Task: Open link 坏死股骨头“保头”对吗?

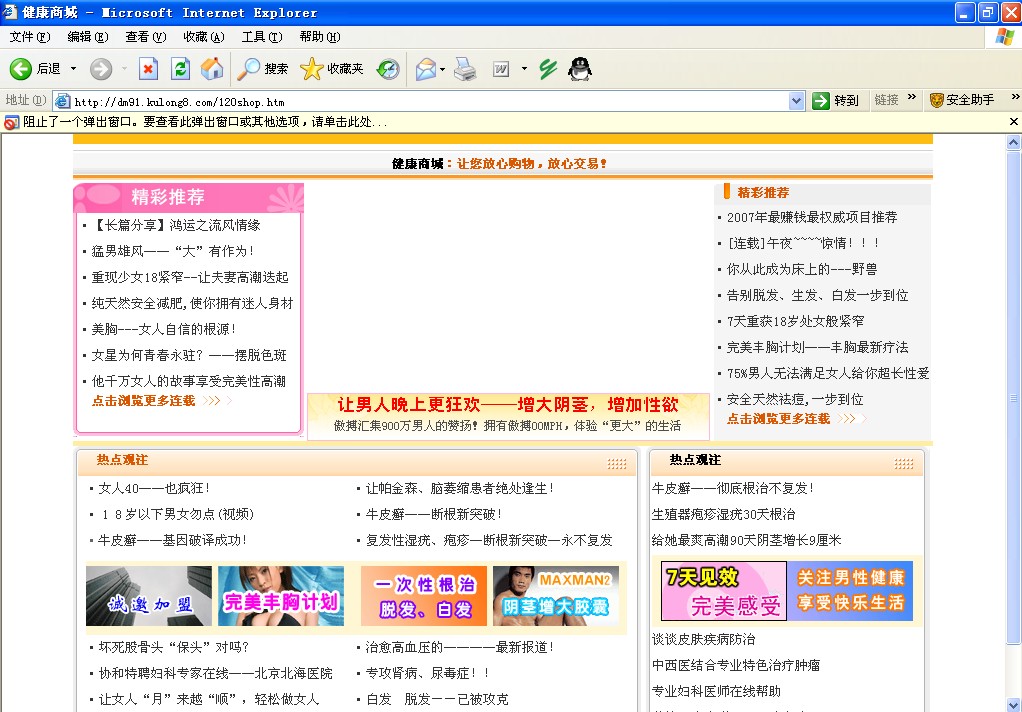Action: click(x=173, y=647)
